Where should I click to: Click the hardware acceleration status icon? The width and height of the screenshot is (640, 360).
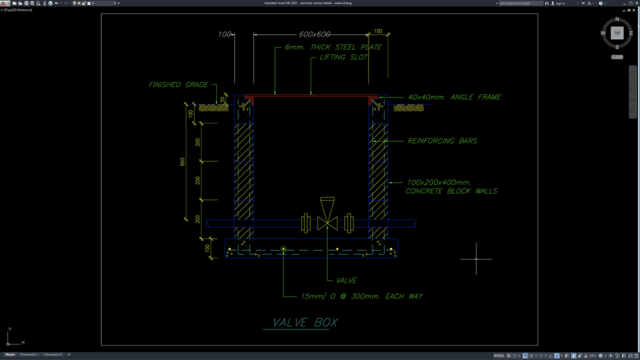624,356
